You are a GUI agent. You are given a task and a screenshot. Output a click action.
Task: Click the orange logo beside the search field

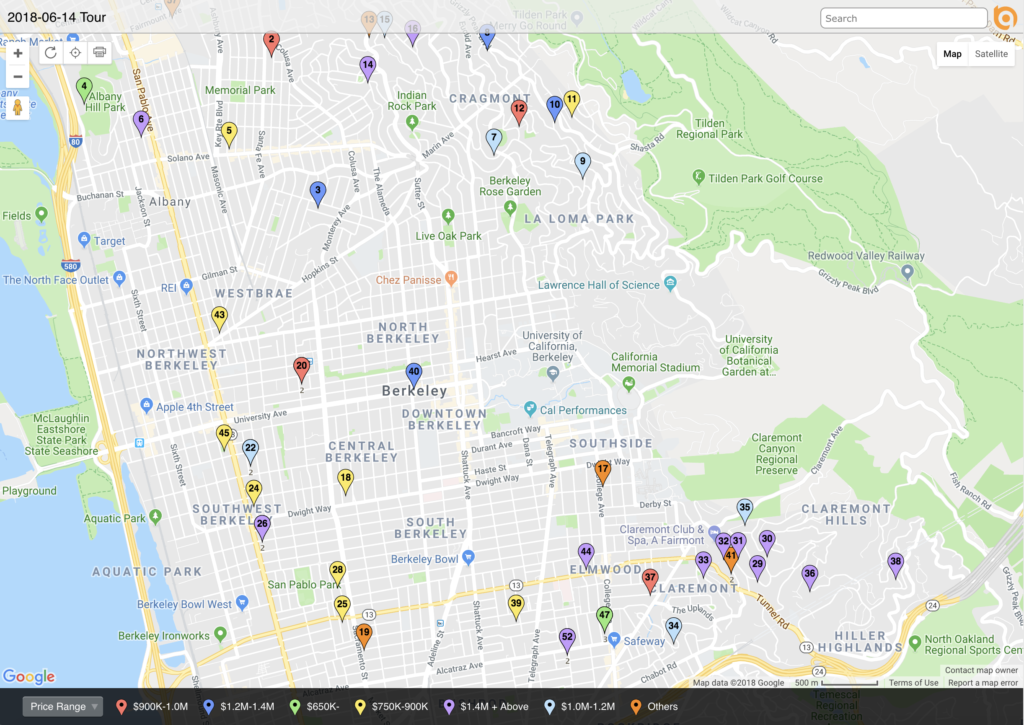point(1005,18)
